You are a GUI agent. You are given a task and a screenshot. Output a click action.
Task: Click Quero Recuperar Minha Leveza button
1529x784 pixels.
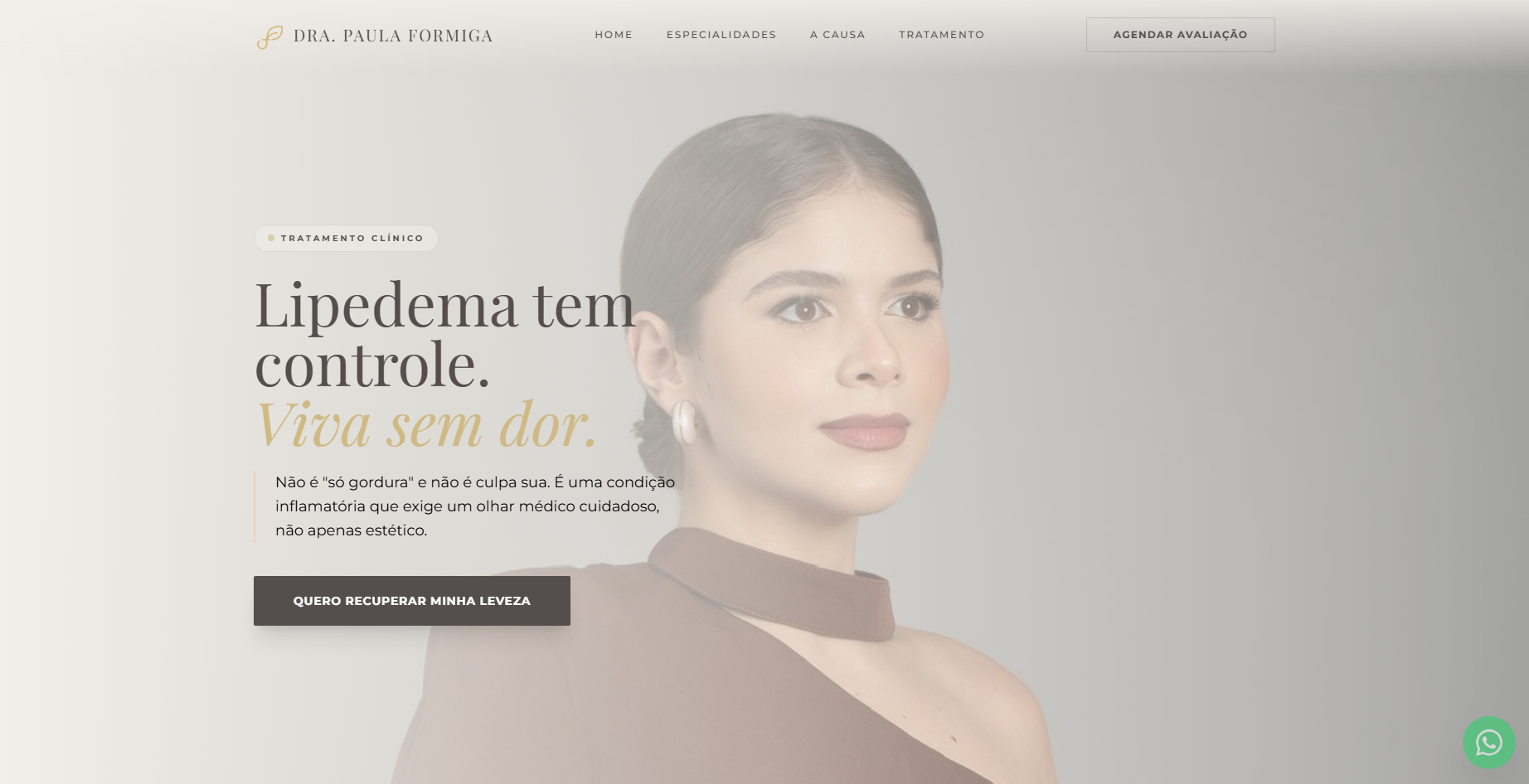pos(412,601)
